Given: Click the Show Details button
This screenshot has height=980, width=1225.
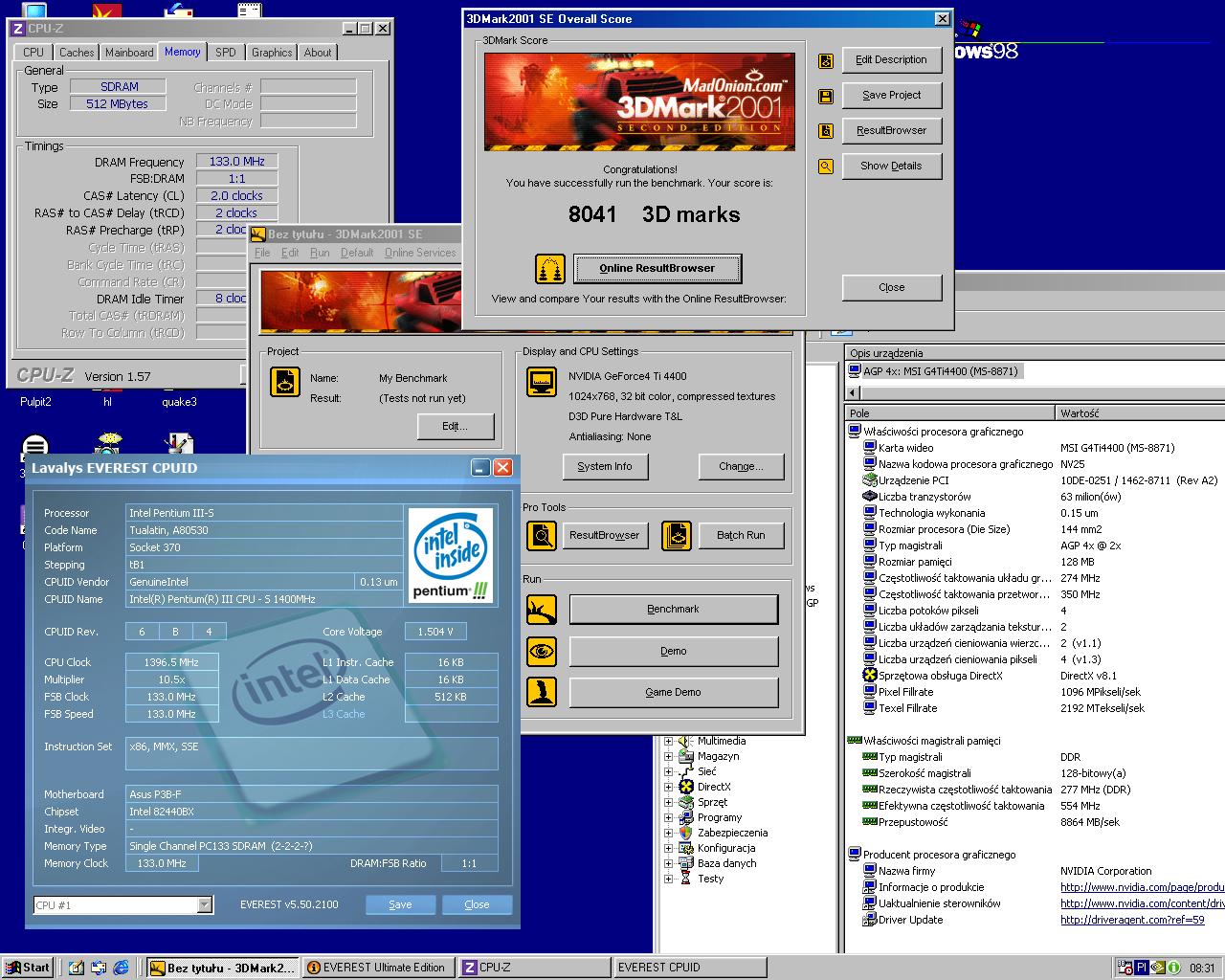Looking at the screenshot, I should [892, 166].
